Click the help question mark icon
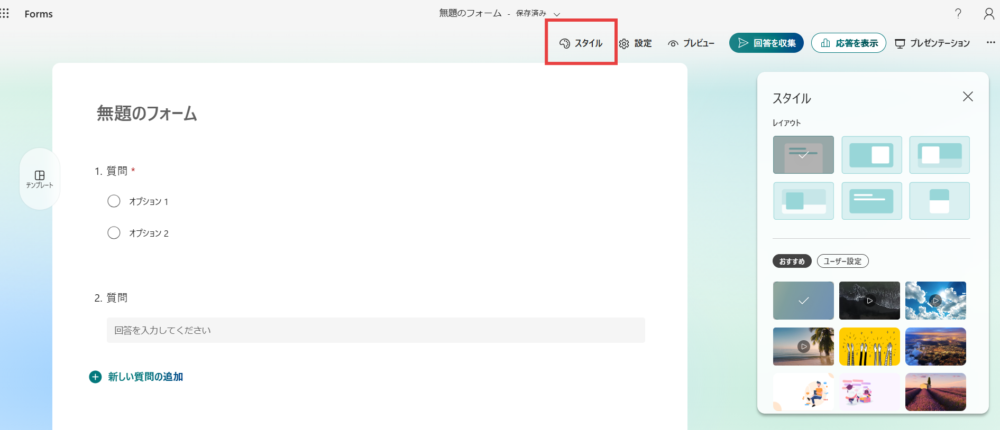The height and width of the screenshot is (430, 1000). click(957, 13)
